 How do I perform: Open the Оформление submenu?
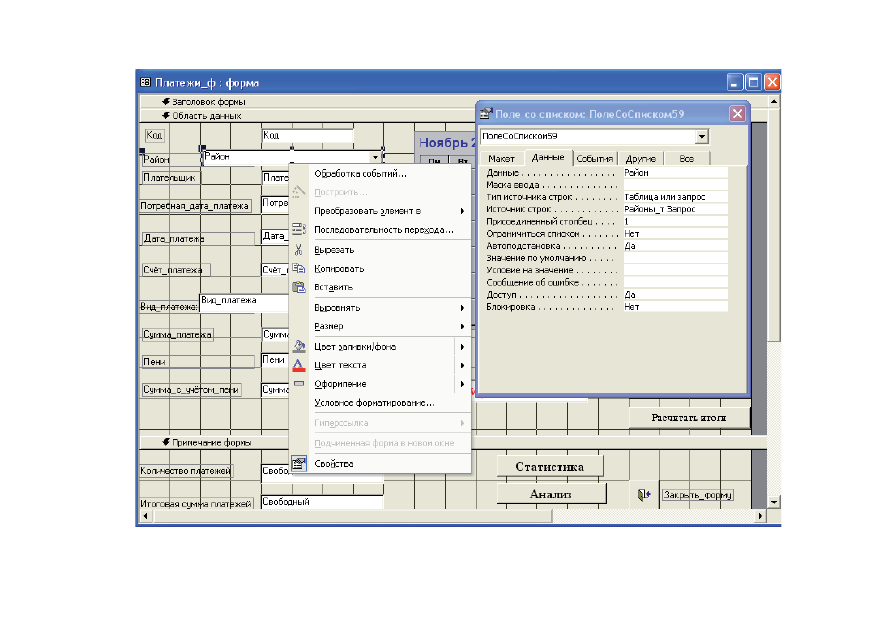380,384
